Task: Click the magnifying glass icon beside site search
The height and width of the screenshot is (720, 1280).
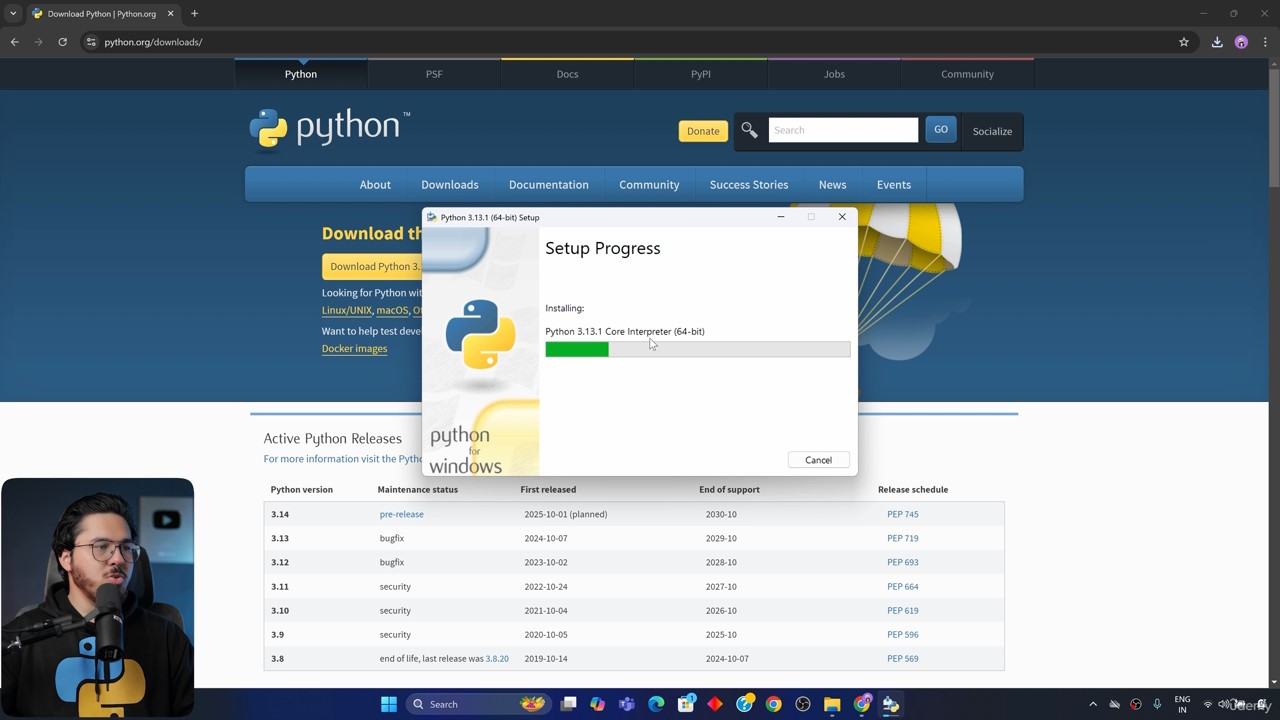Action: (749, 130)
